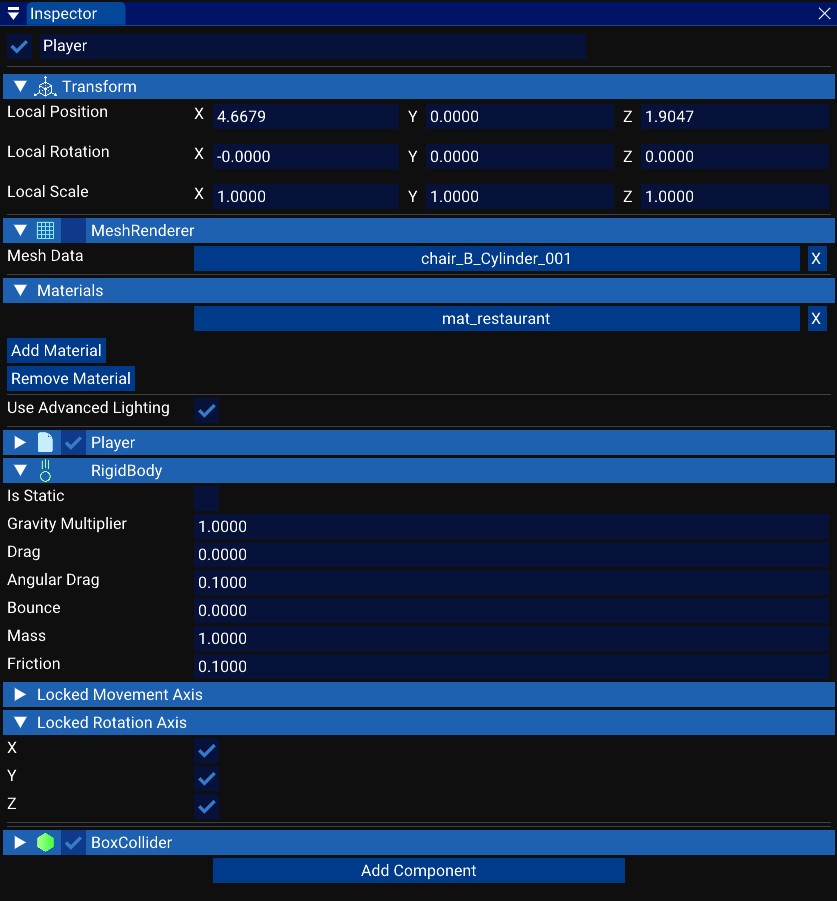
Task: Edit the Mass value field
Action: pos(511,638)
